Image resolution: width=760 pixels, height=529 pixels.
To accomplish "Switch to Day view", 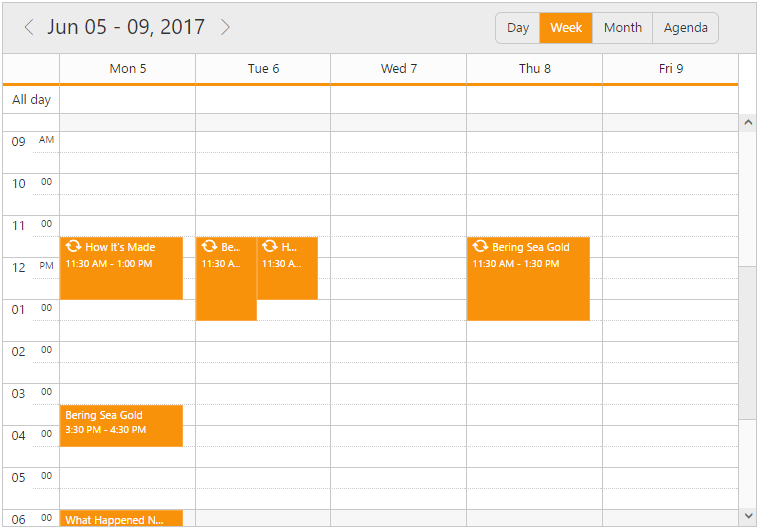I will [518, 28].
